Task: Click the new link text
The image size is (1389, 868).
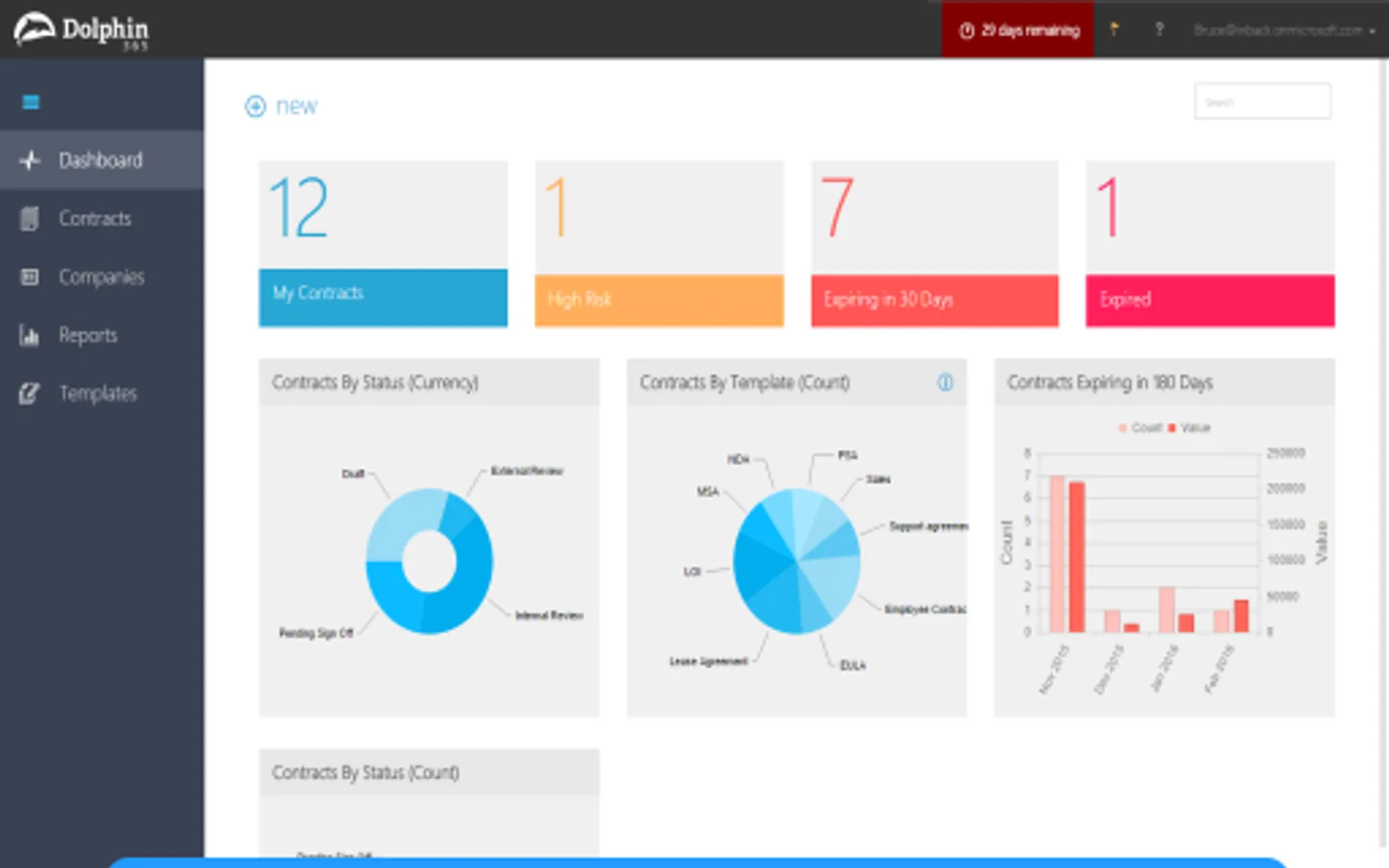Action: [296, 106]
